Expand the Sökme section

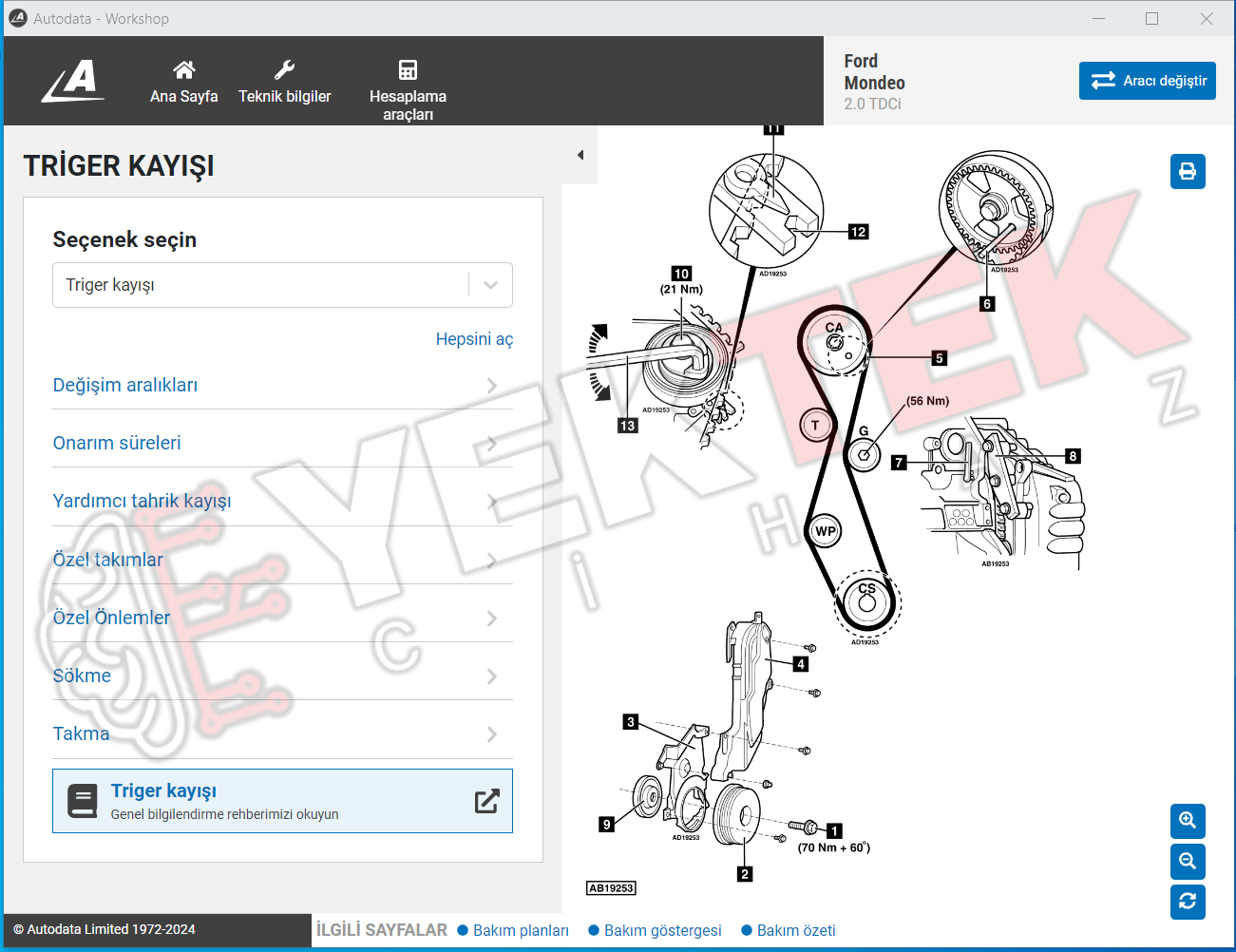[x=282, y=676]
